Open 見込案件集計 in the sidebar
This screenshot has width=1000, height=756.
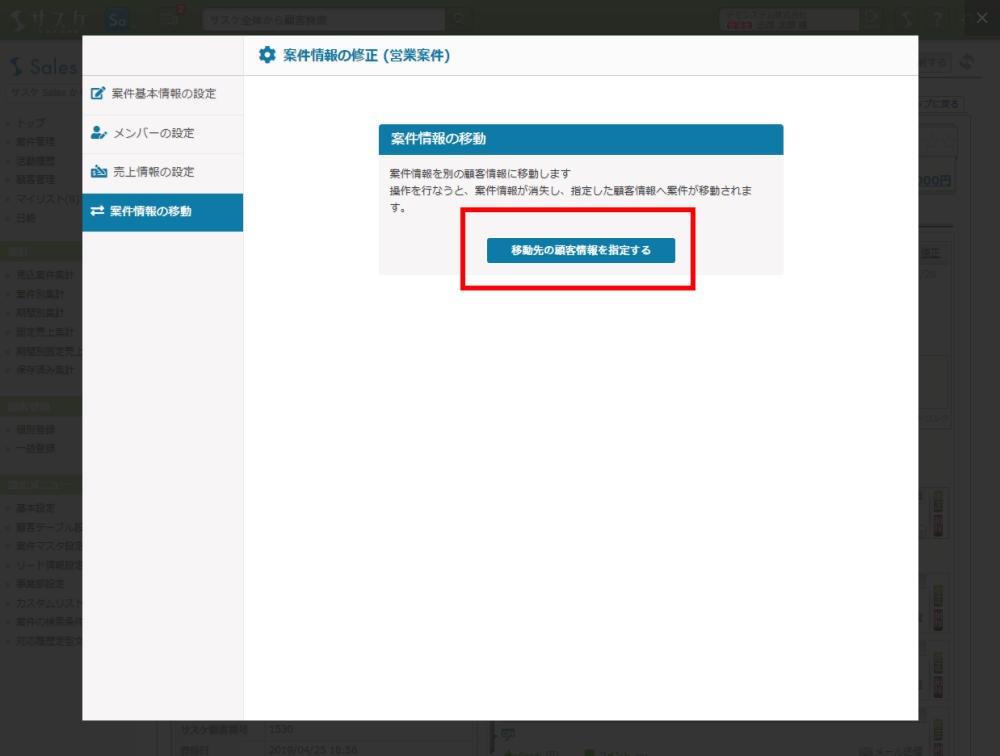pyautogui.click(x=45, y=275)
